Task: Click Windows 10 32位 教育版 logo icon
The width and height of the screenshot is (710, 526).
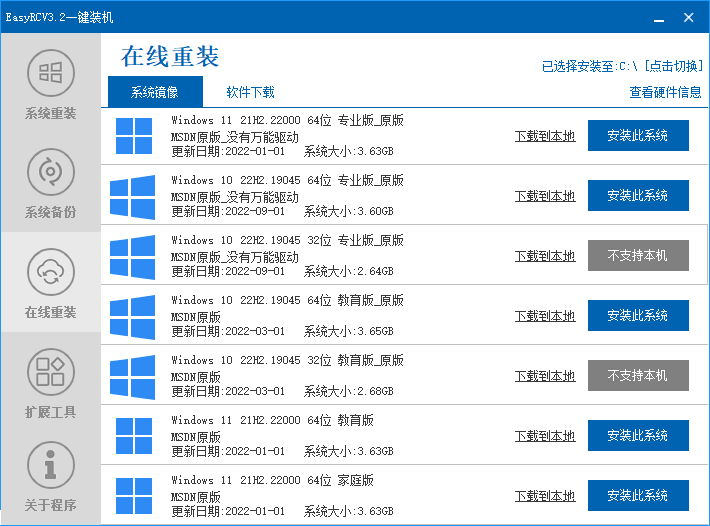Action: coord(132,377)
